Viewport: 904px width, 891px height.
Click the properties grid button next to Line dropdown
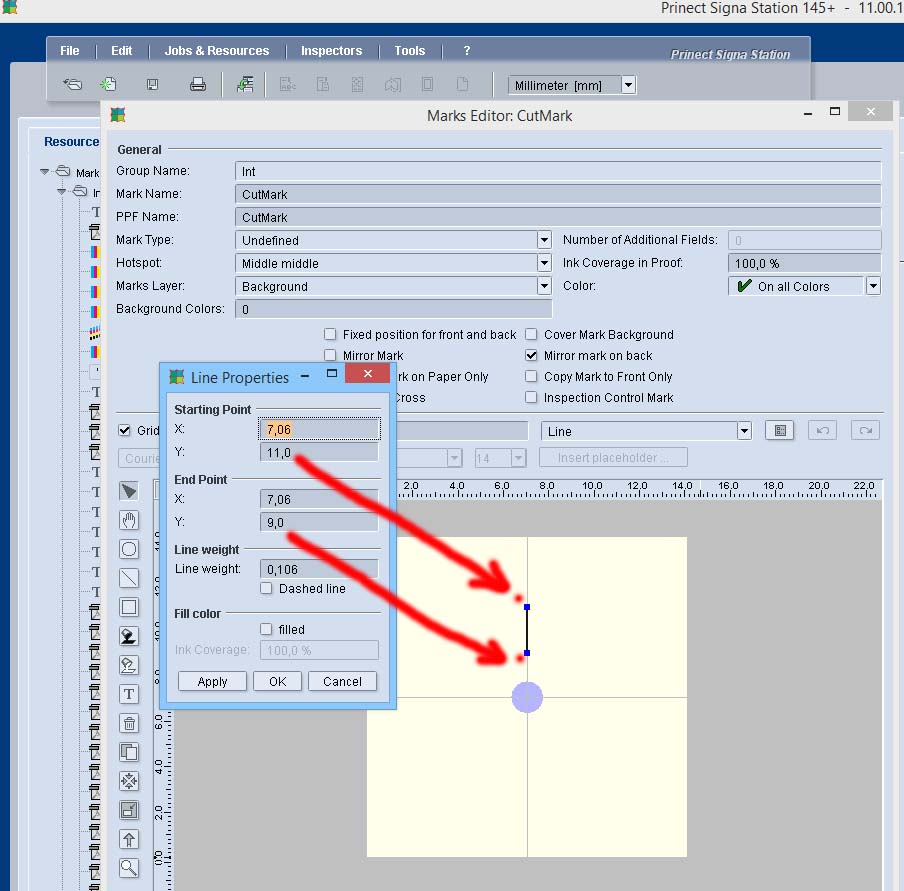tap(779, 431)
